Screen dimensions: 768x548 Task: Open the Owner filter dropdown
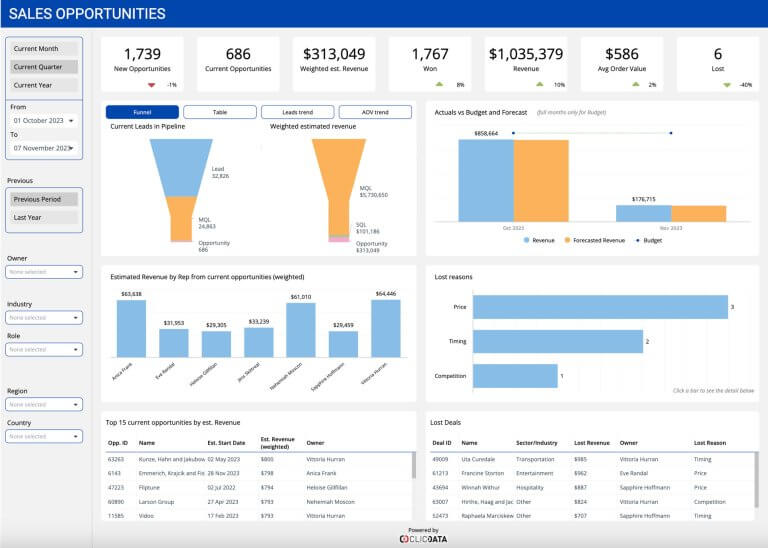[x=44, y=271]
